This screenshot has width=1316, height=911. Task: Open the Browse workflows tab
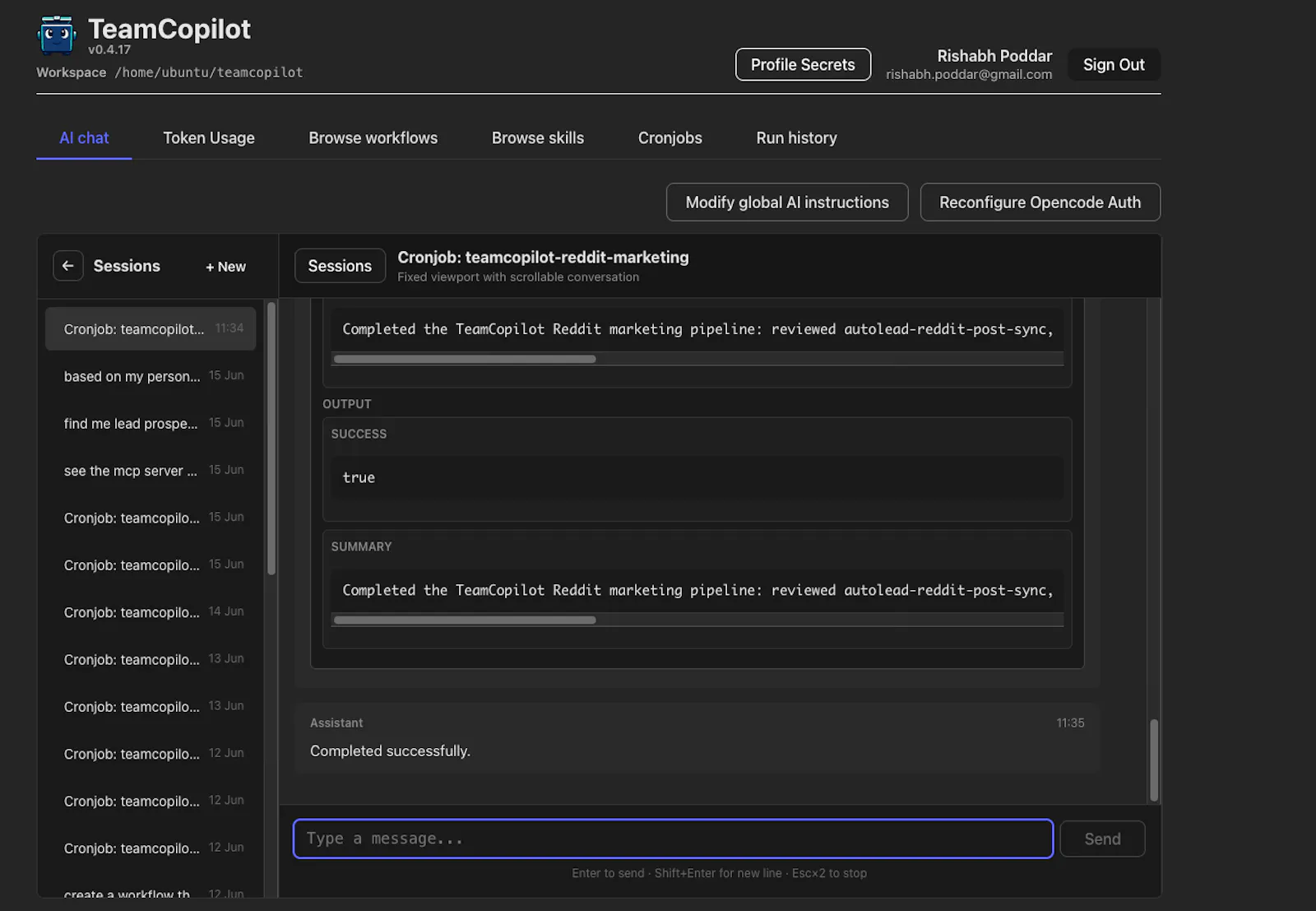click(x=373, y=138)
